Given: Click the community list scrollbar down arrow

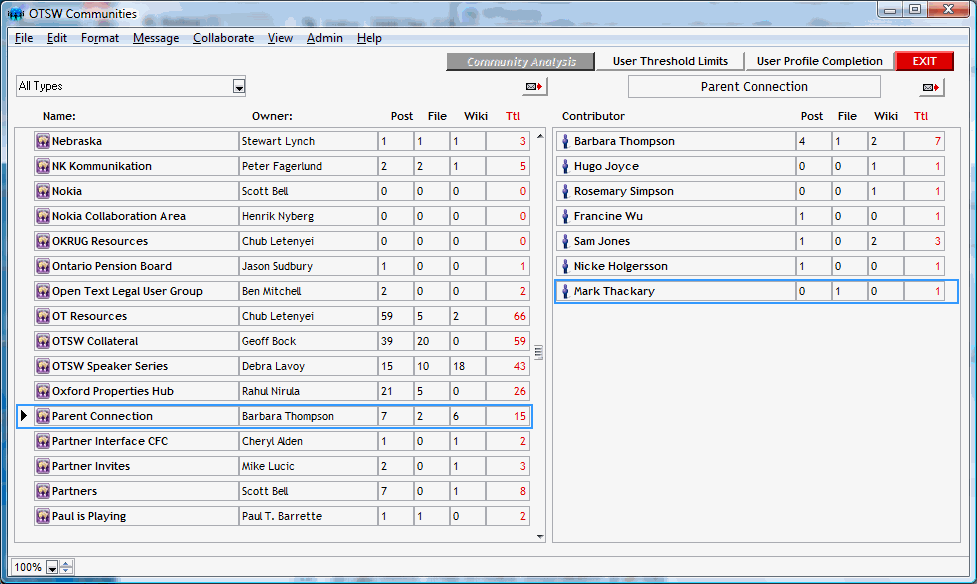Looking at the screenshot, I should point(540,537).
